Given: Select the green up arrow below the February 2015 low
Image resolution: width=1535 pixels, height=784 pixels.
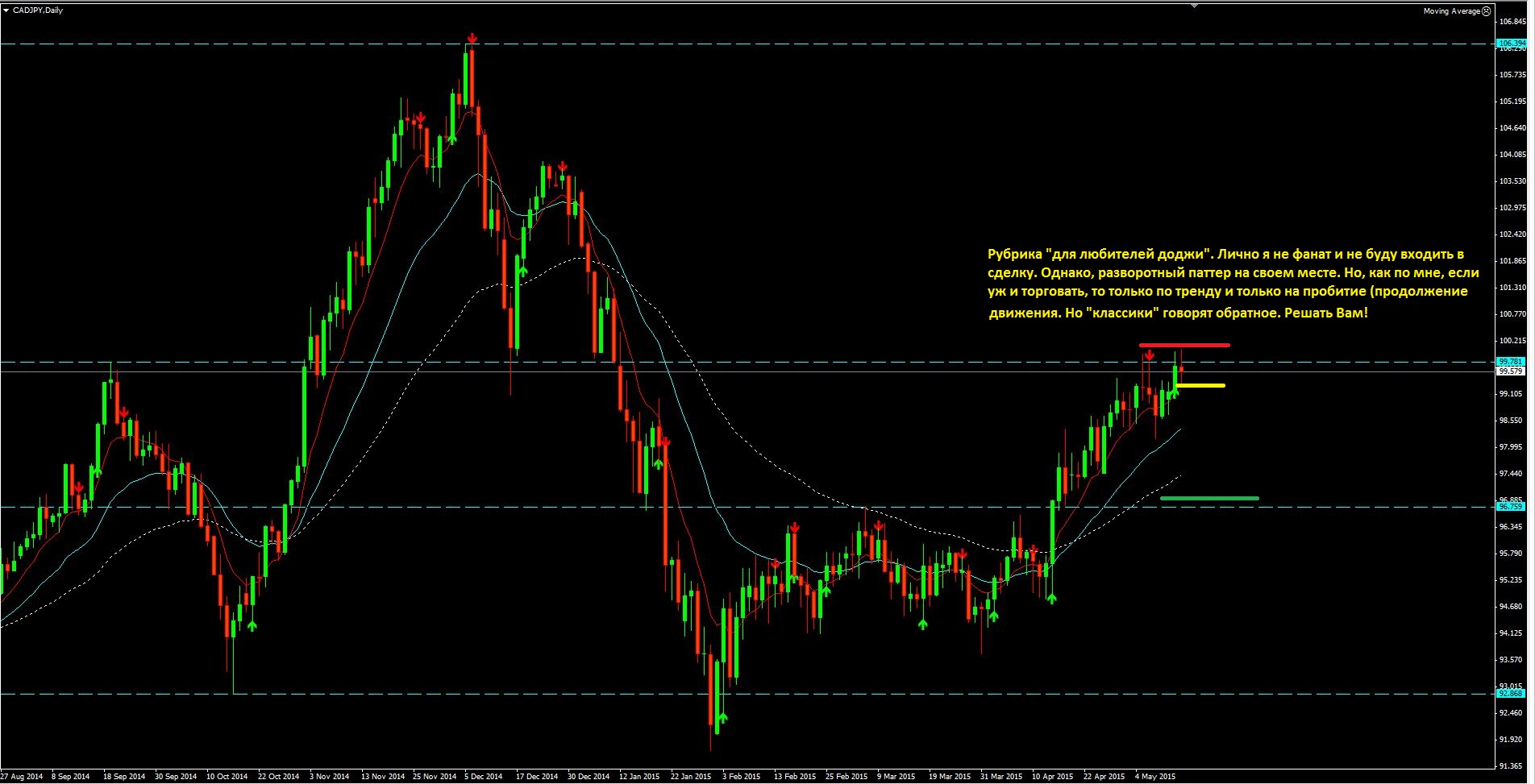Looking at the screenshot, I should point(722,717).
